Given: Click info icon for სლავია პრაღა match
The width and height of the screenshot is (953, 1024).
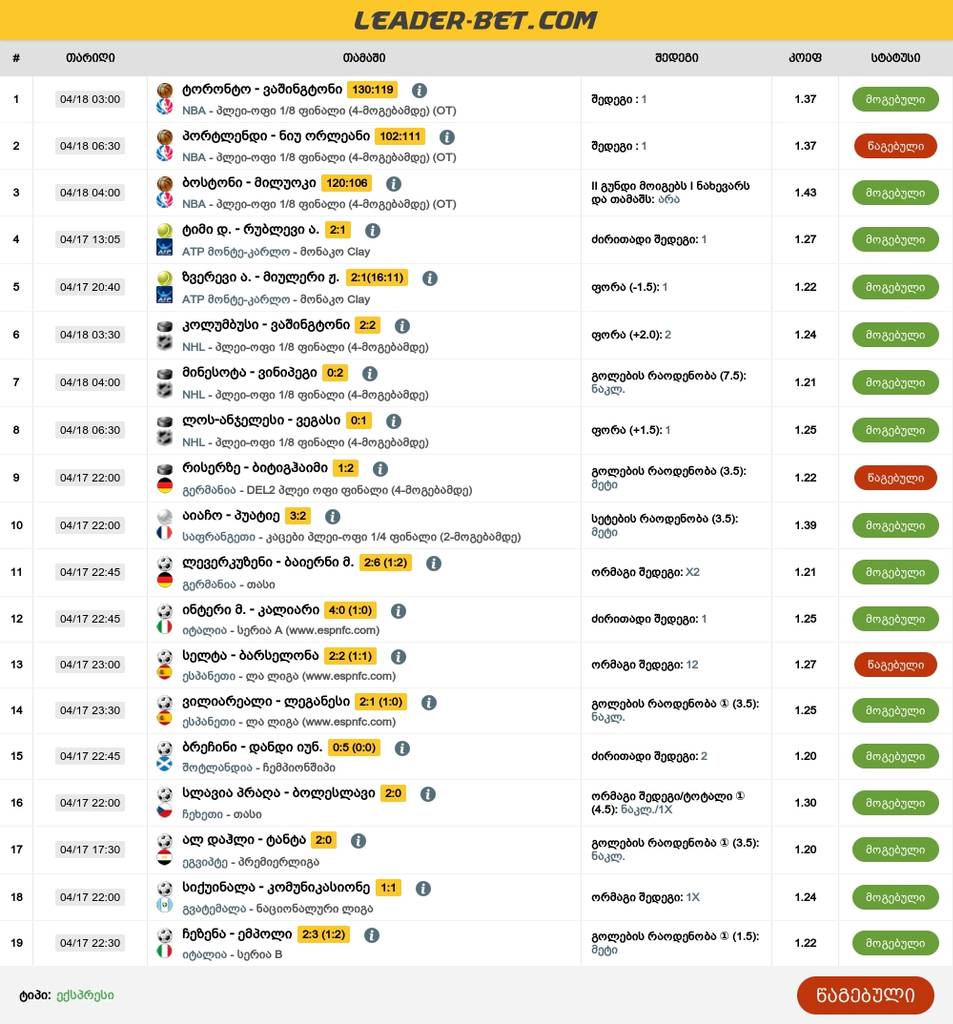Looking at the screenshot, I should click(x=428, y=794).
